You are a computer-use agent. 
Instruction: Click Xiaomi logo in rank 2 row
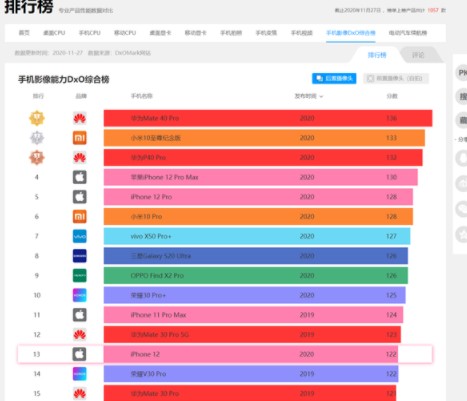[80, 138]
